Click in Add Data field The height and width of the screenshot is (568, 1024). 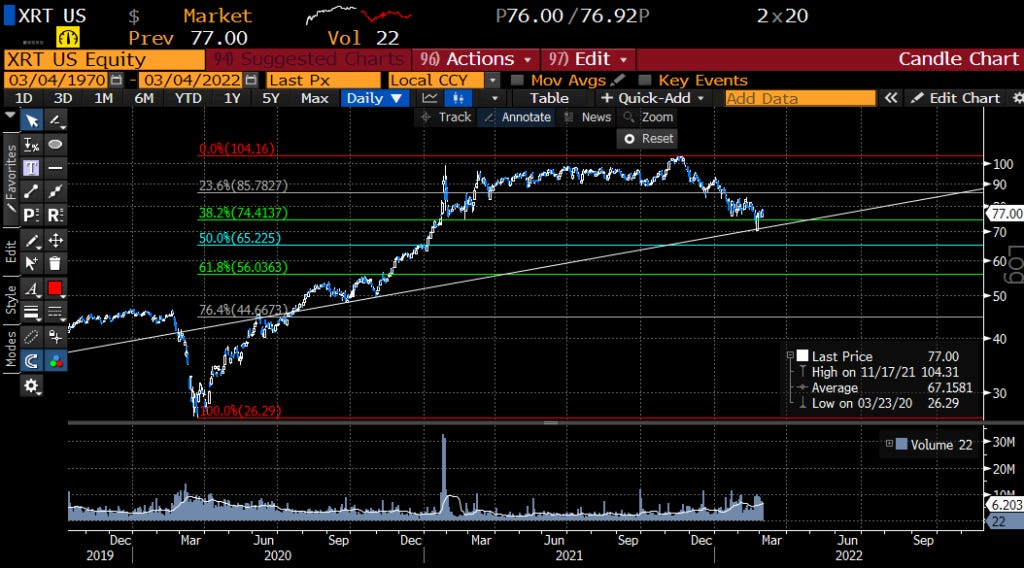[x=801, y=98]
